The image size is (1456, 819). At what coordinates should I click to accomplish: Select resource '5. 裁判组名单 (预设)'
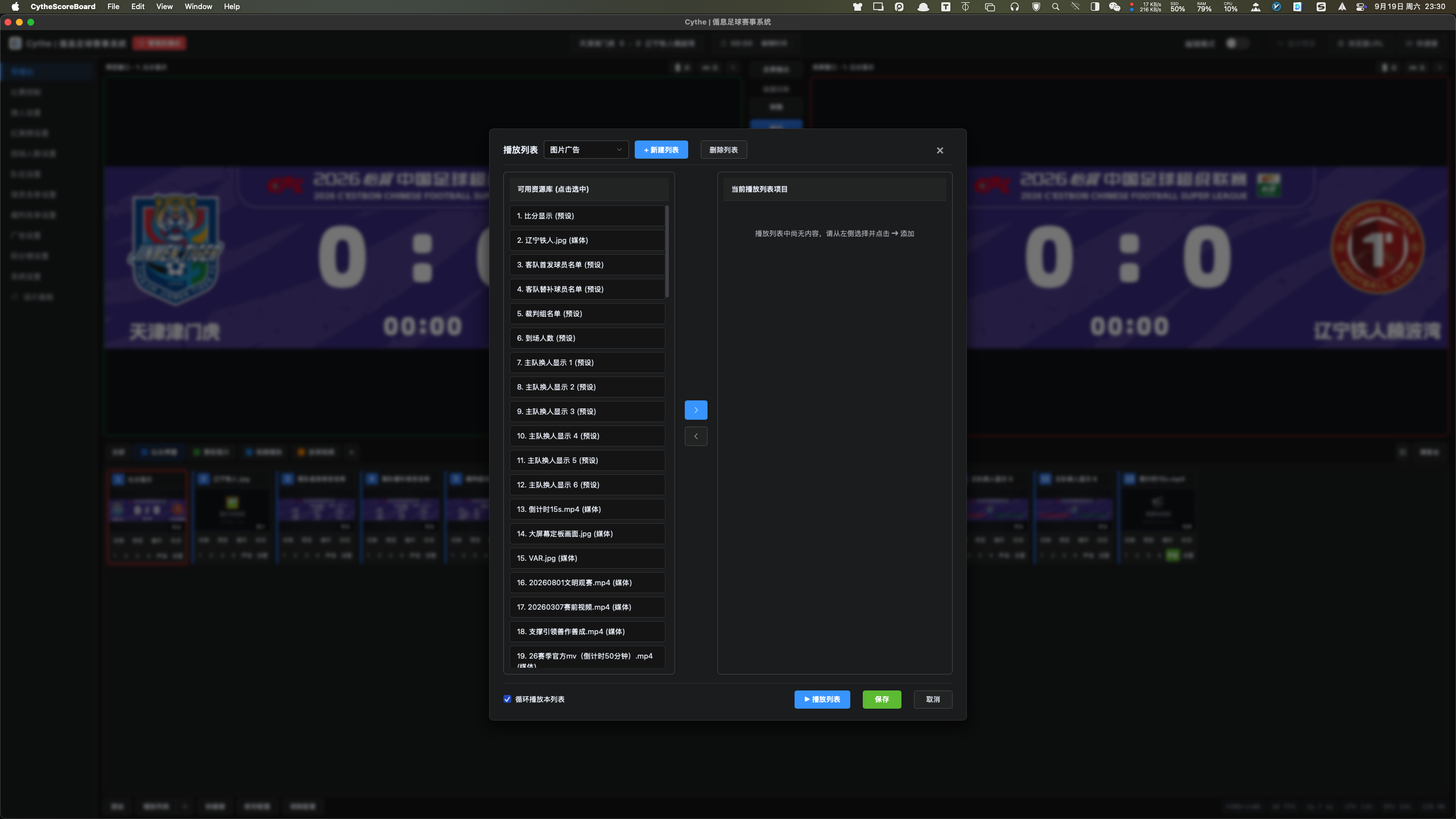coord(587,313)
